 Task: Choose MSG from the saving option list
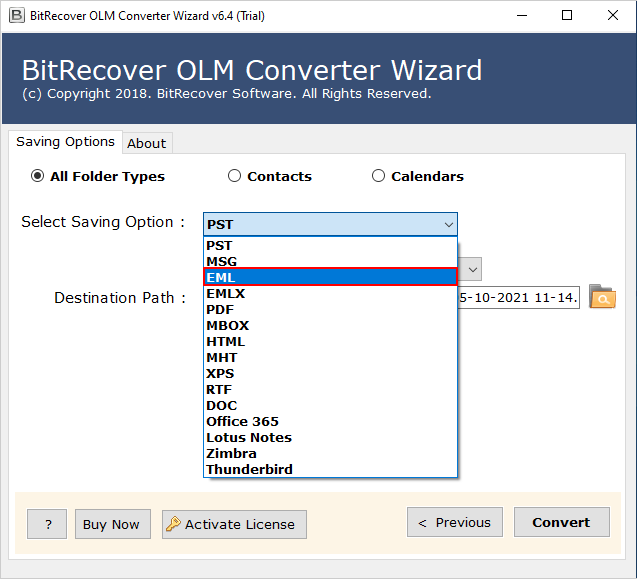pyautogui.click(x=330, y=261)
